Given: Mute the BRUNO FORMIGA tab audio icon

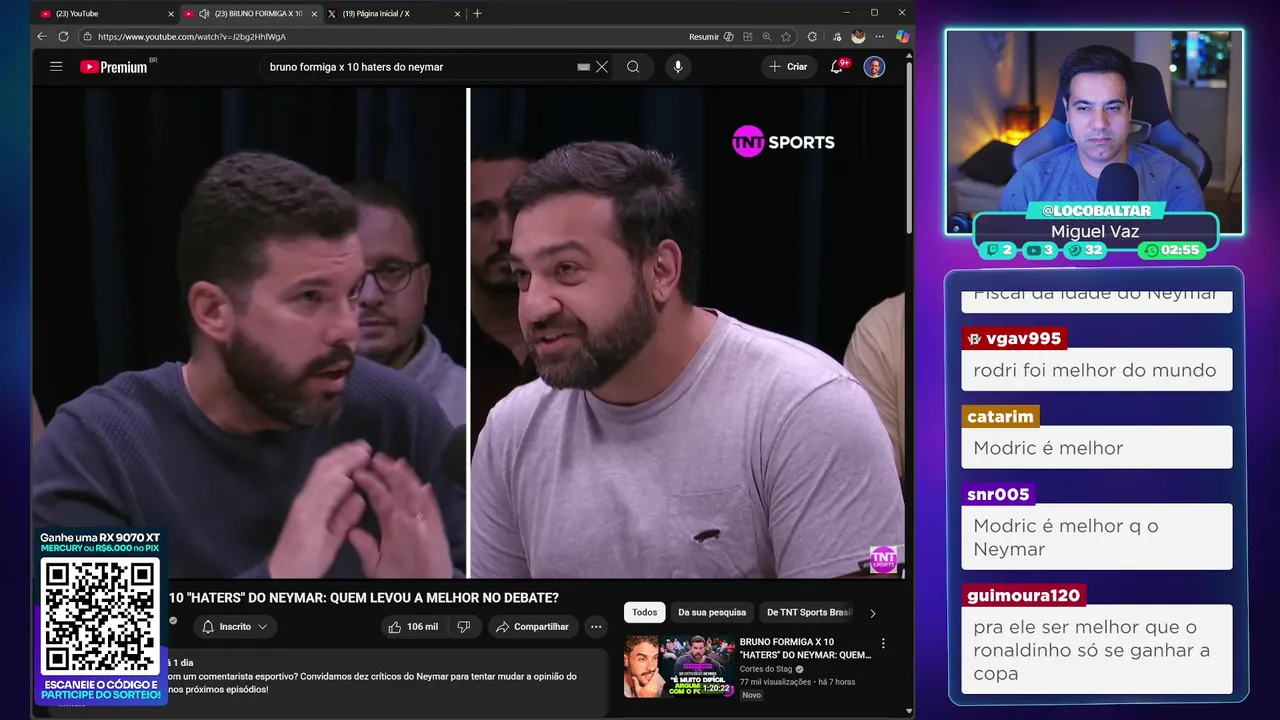Looking at the screenshot, I should point(204,13).
